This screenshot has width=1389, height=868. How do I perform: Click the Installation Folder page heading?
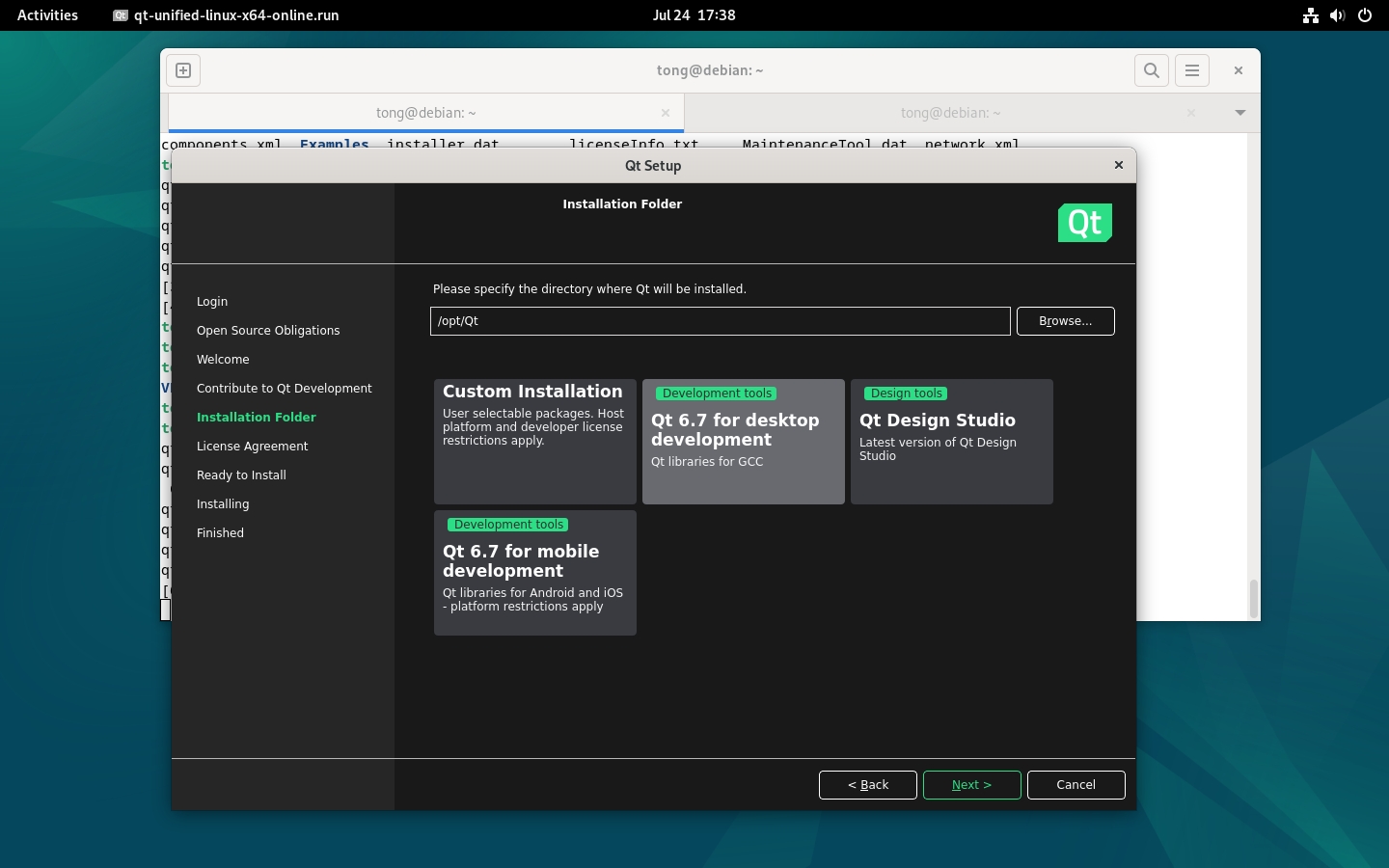pos(622,204)
